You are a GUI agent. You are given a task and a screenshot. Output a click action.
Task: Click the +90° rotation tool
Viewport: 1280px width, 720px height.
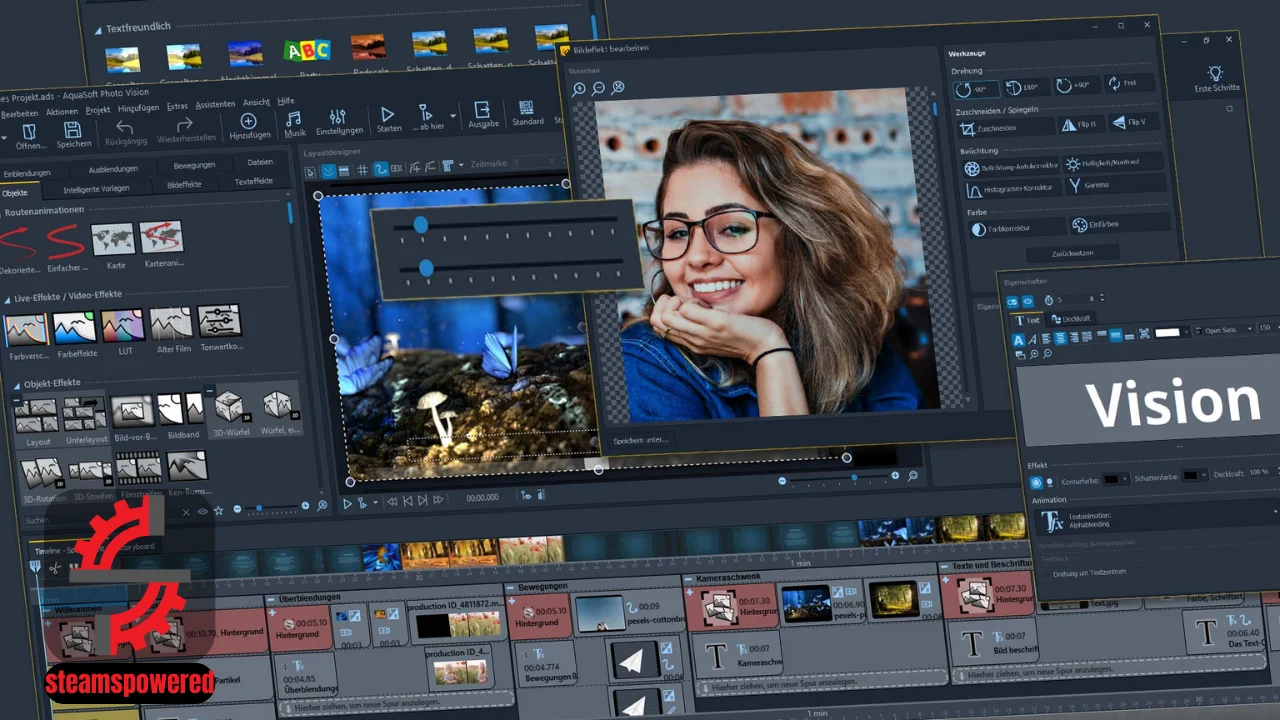click(x=1076, y=85)
